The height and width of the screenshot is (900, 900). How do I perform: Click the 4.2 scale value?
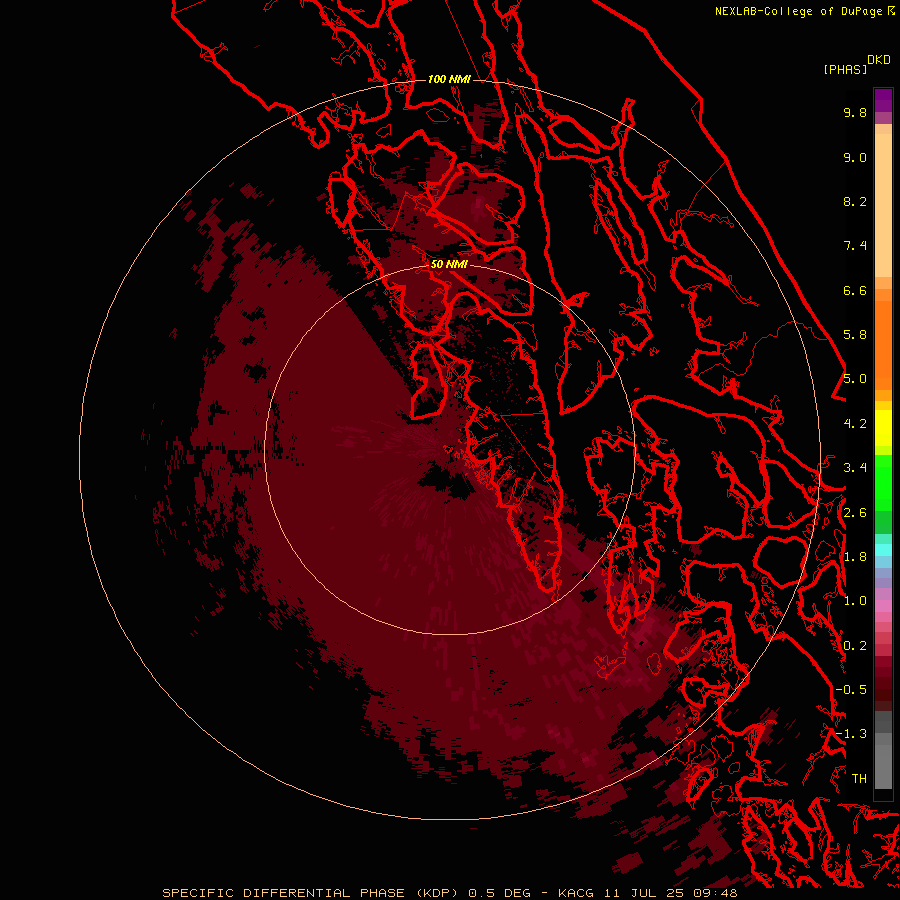pos(855,424)
